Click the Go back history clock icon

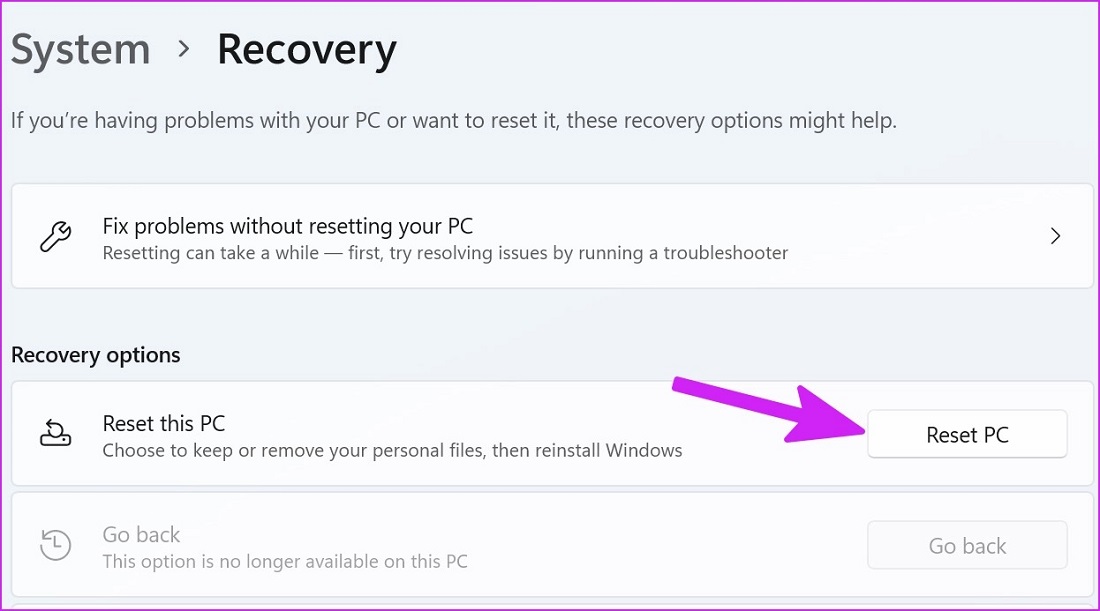[55, 545]
